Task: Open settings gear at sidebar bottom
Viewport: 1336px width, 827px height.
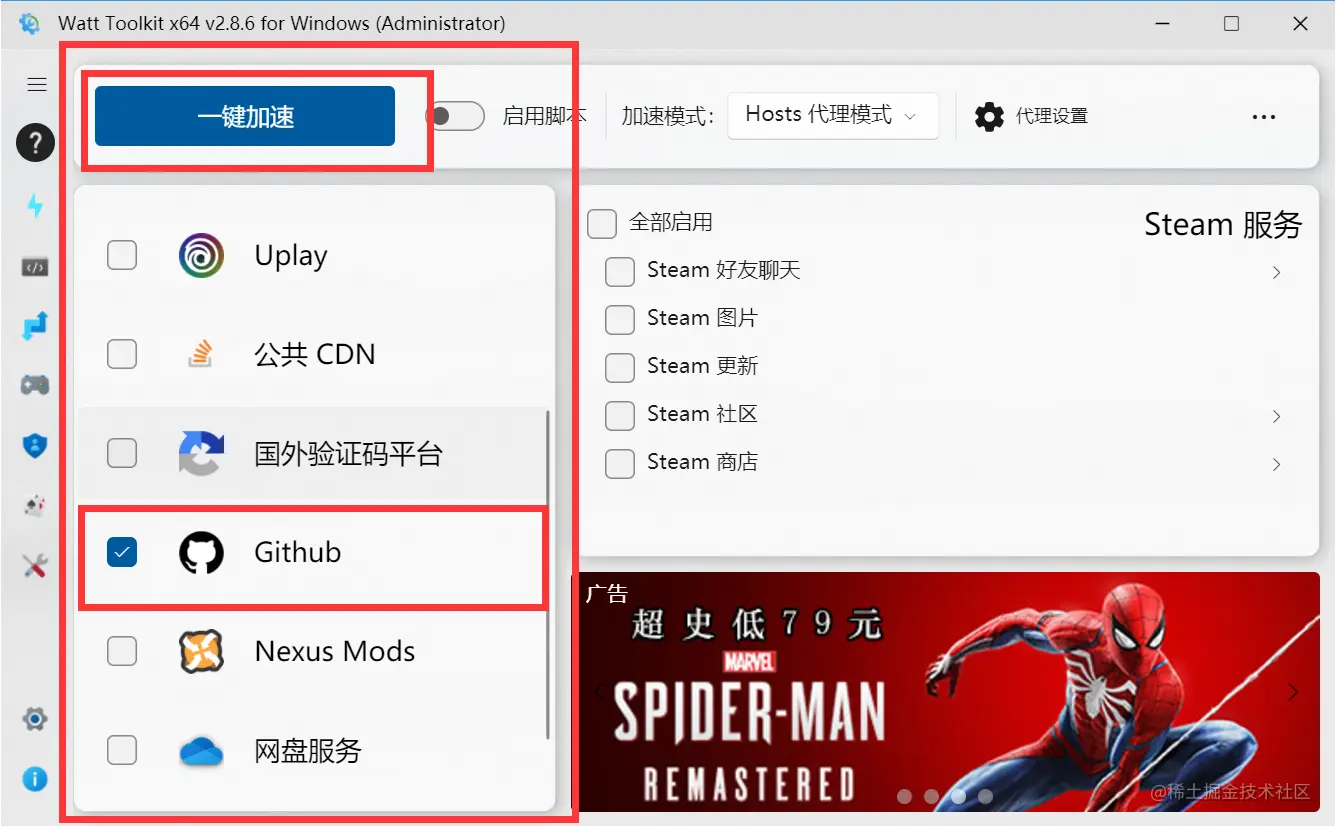Action: tap(35, 718)
